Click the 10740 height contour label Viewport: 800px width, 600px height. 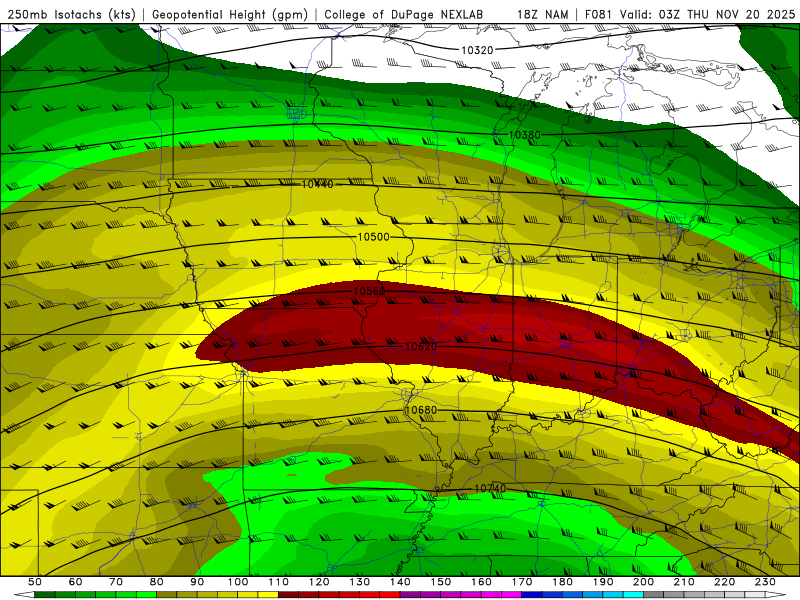490,488
